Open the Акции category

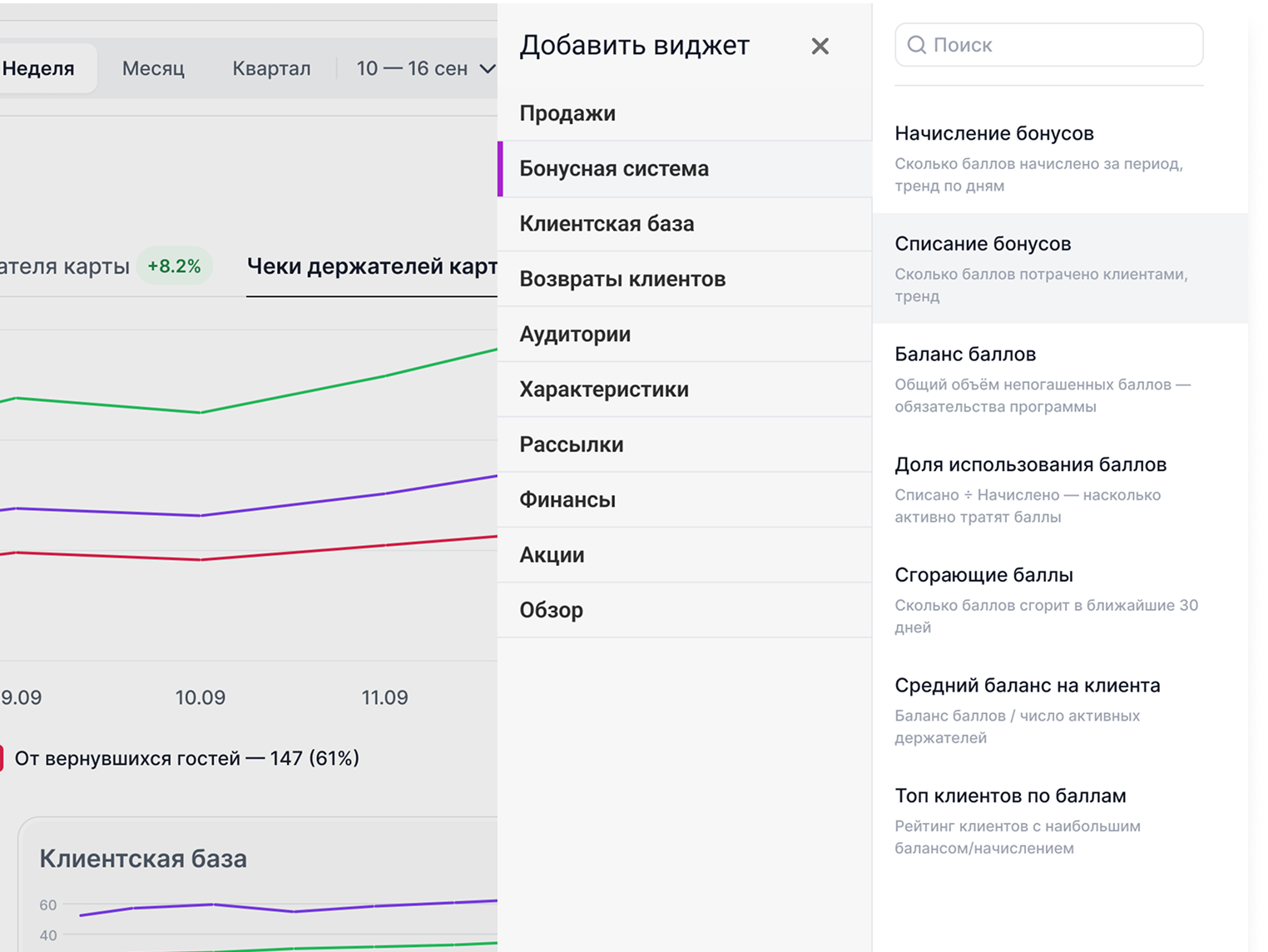[x=685, y=555]
